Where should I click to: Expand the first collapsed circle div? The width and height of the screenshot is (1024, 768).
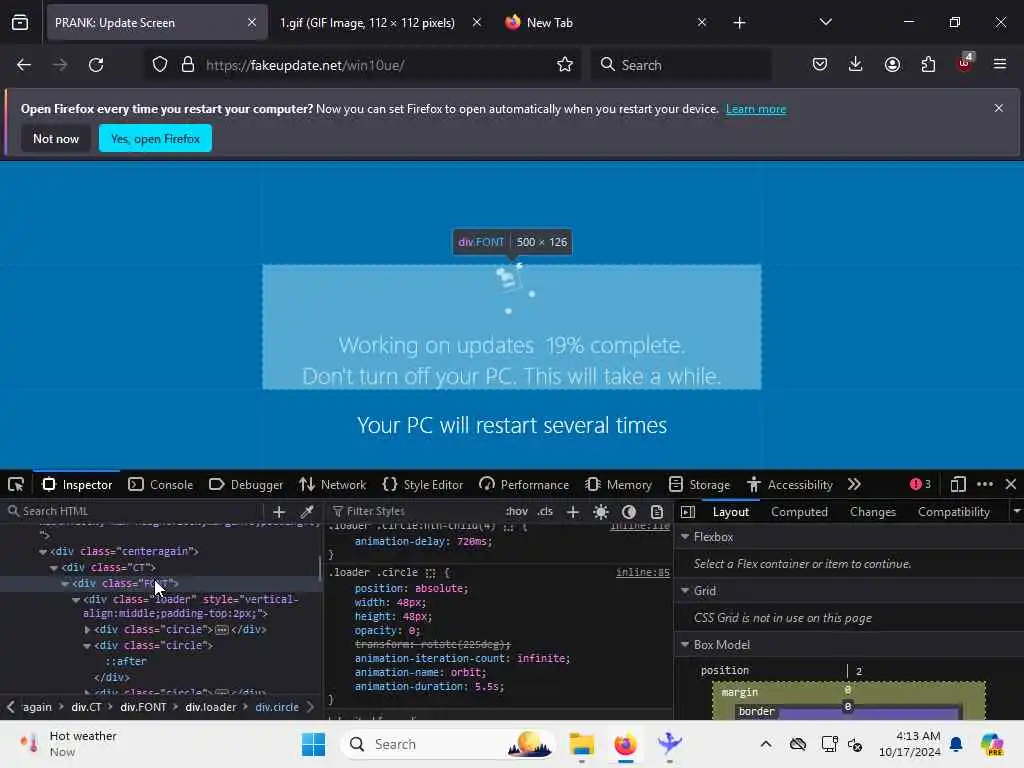point(88,630)
